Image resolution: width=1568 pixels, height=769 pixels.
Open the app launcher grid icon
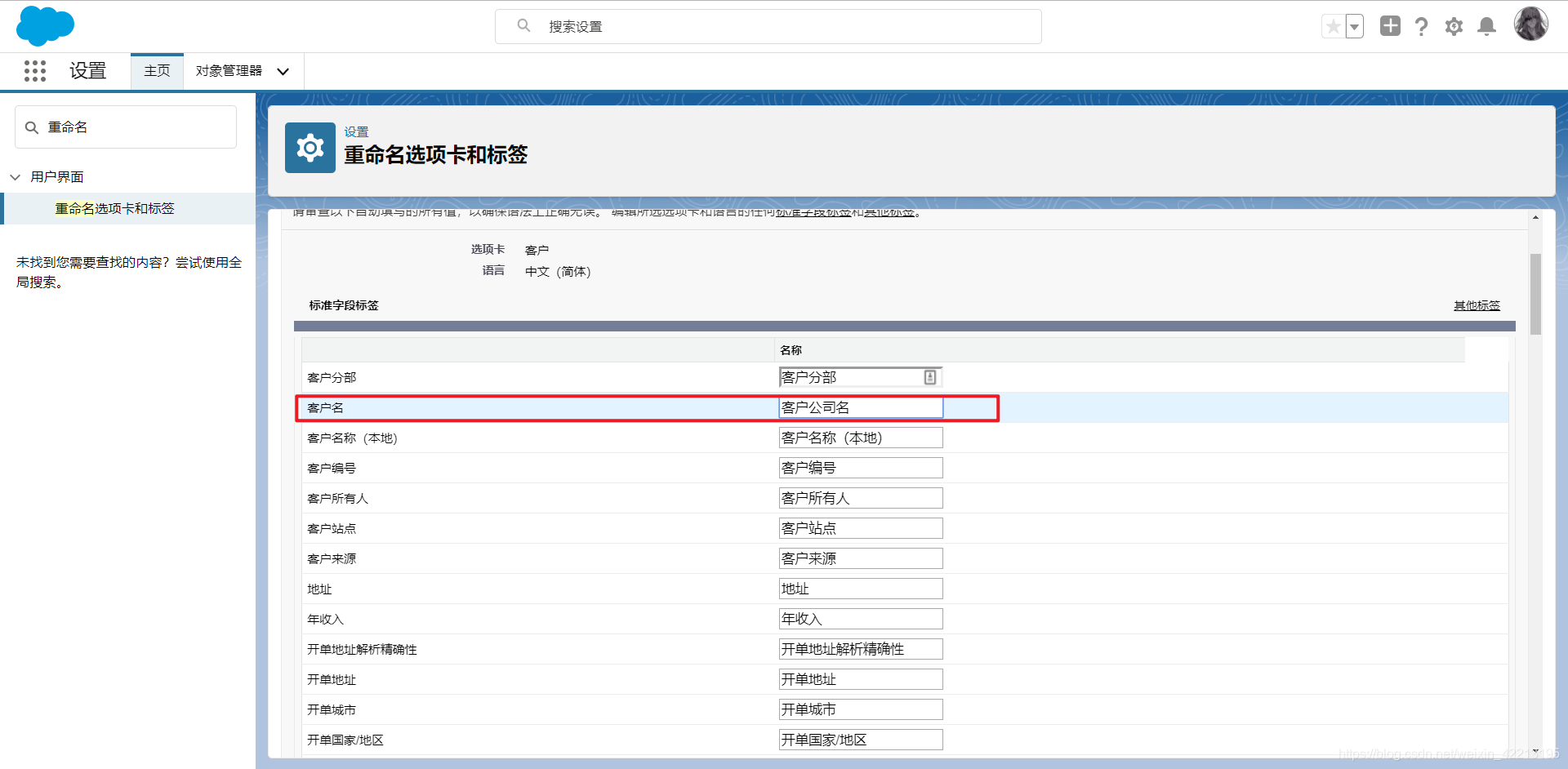[x=35, y=71]
